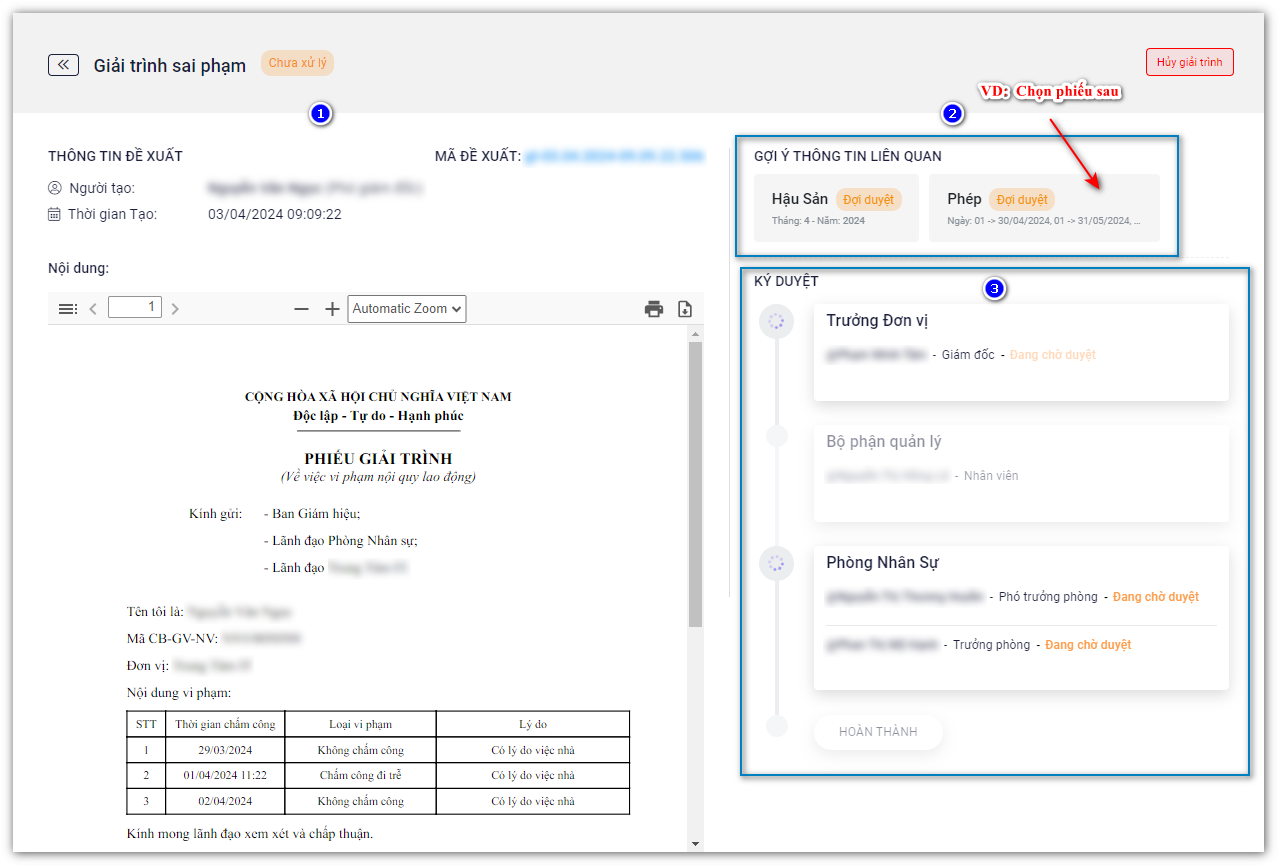Click the HOÀN THÀNH step button

tap(877, 732)
